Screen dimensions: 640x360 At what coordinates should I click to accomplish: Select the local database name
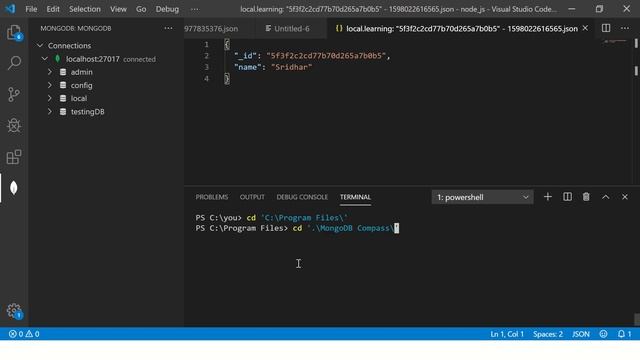(x=79, y=98)
